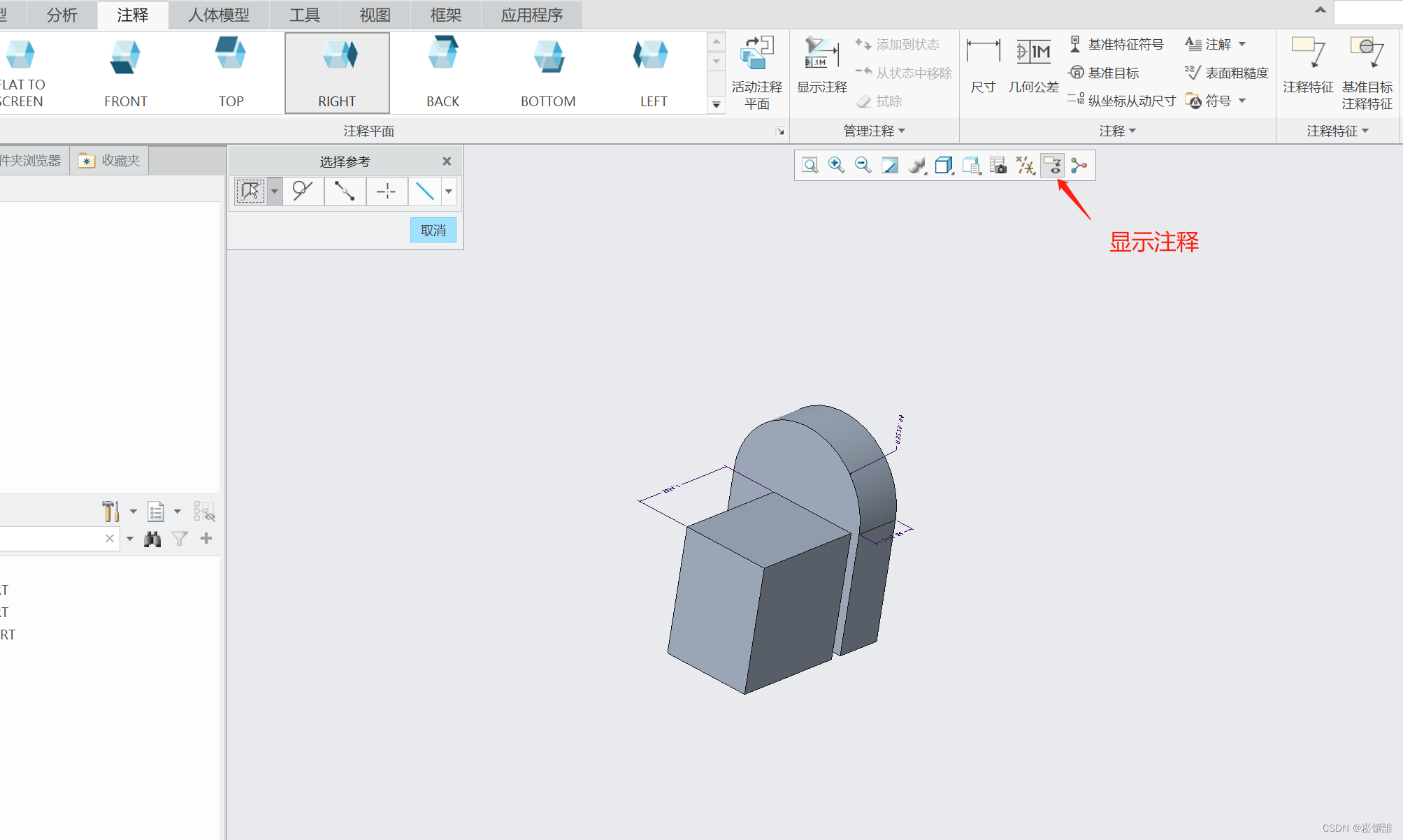
Task: Close the 选择参考 dialog
Action: (x=447, y=161)
